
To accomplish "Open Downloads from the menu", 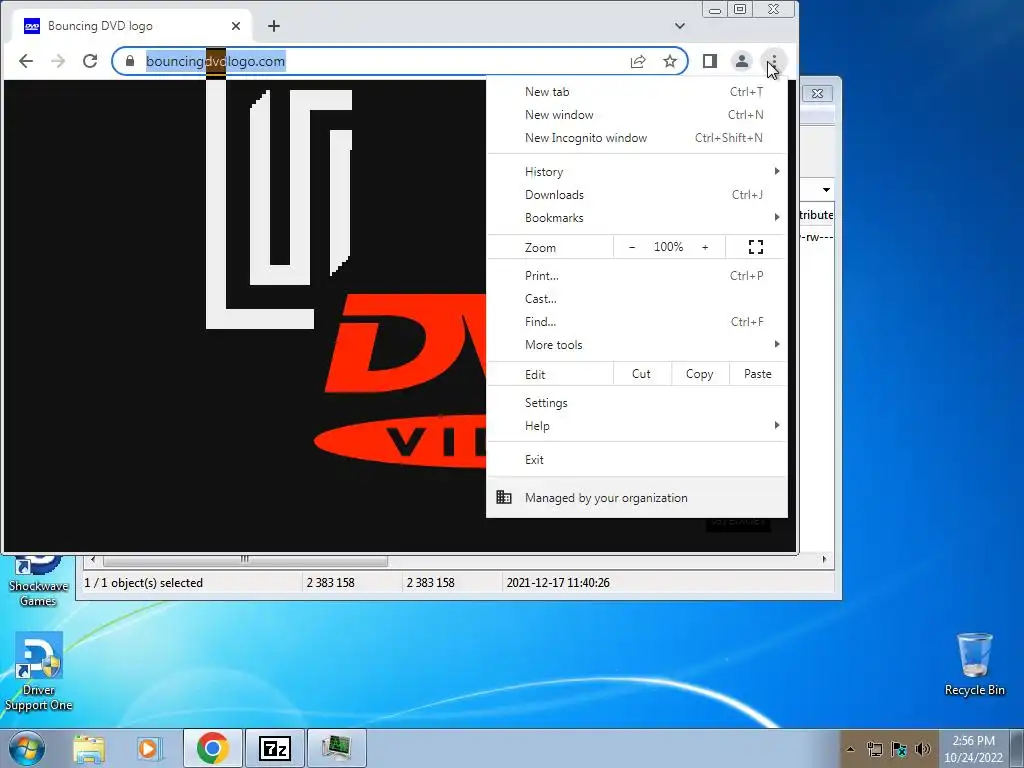I will (637, 195).
